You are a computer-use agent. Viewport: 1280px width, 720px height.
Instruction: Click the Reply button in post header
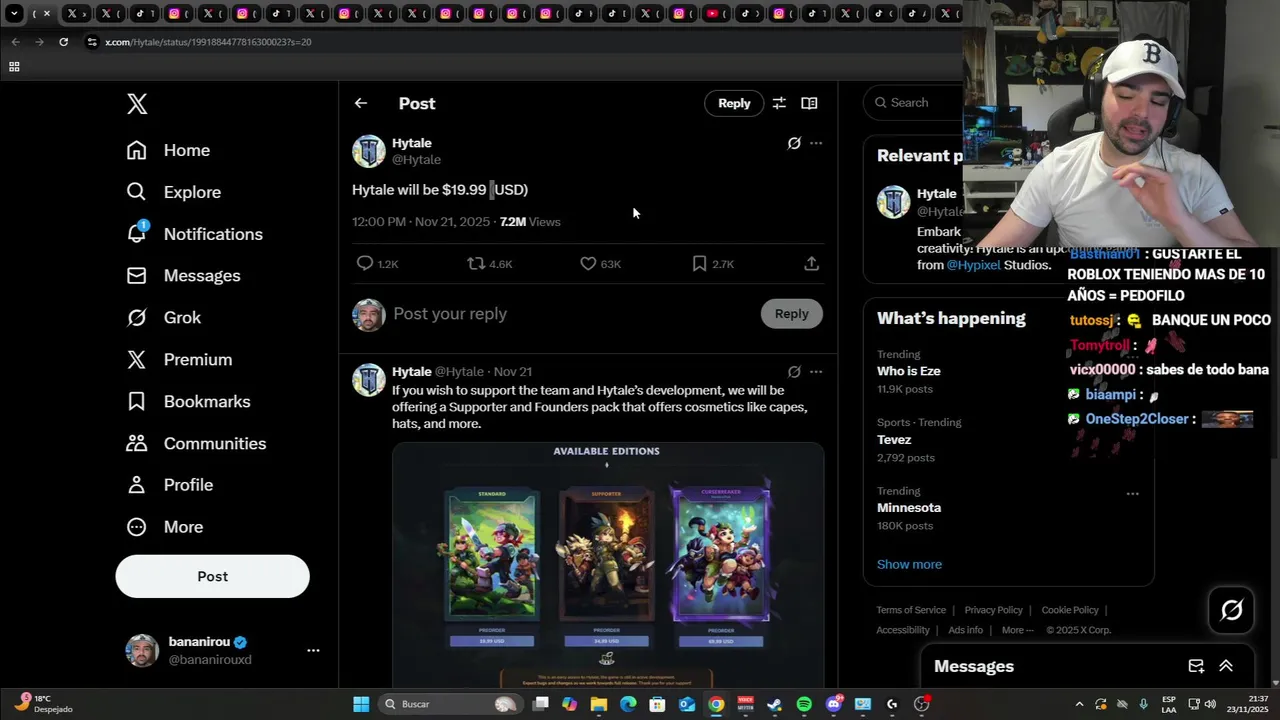(x=734, y=103)
